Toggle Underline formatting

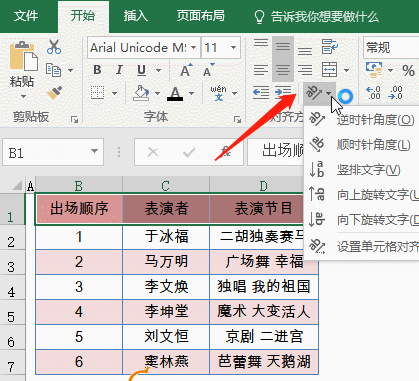pos(141,70)
